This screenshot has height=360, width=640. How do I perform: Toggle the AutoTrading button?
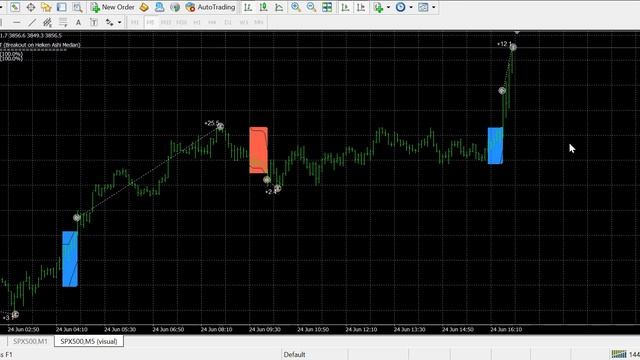pyautogui.click(x=210, y=7)
